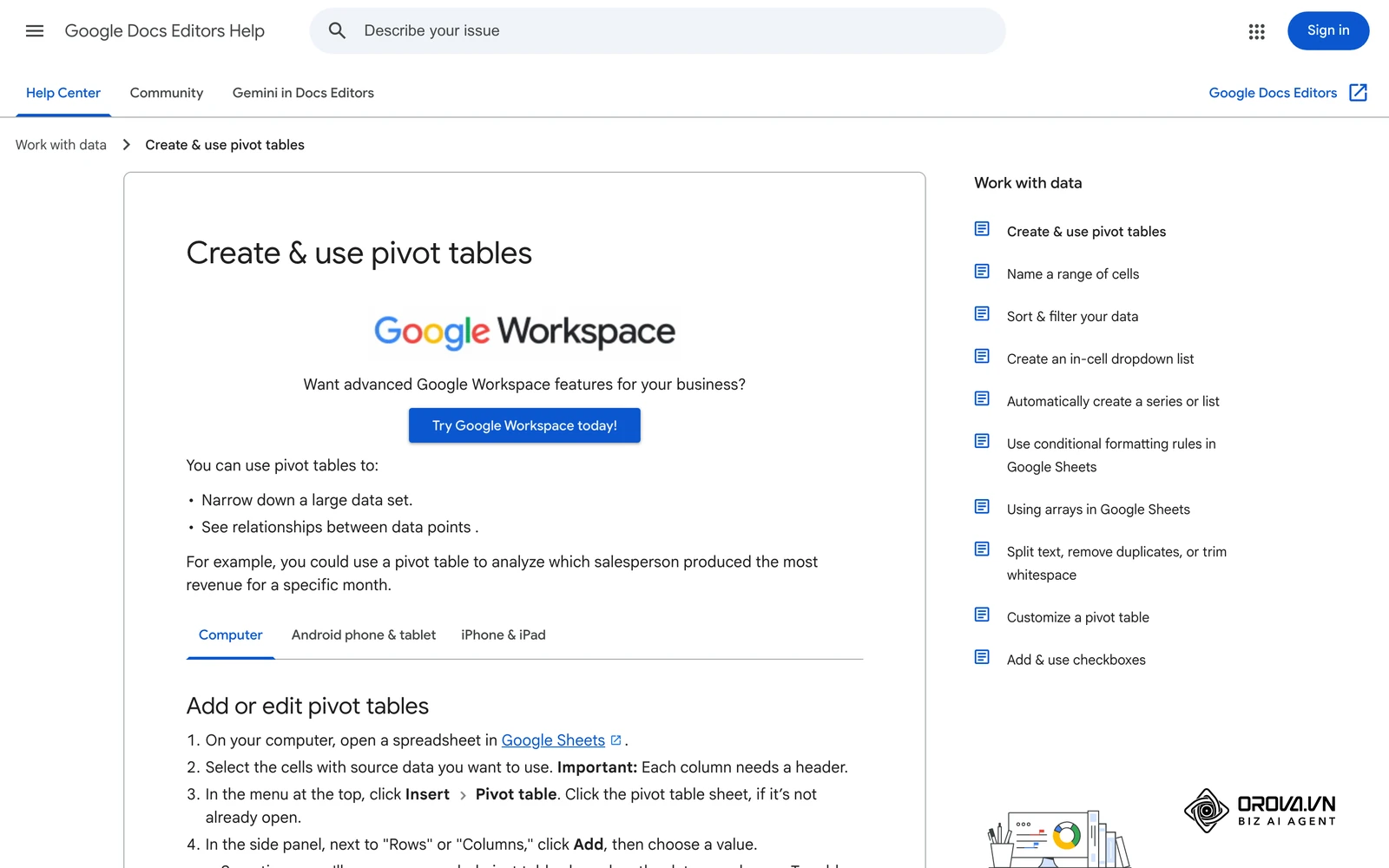The image size is (1389, 868).
Task: Open Sort & filter your data article
Action: (1072, 317)
